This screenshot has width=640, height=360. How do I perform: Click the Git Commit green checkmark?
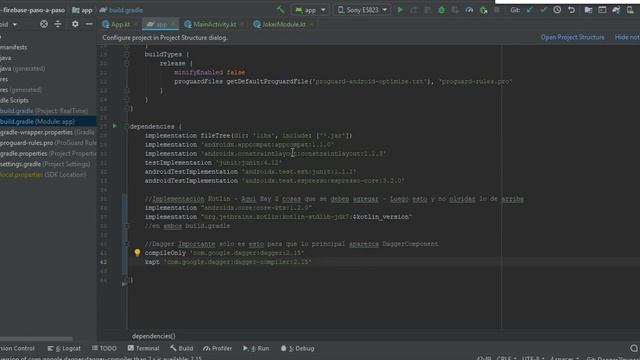click(543, 10)
